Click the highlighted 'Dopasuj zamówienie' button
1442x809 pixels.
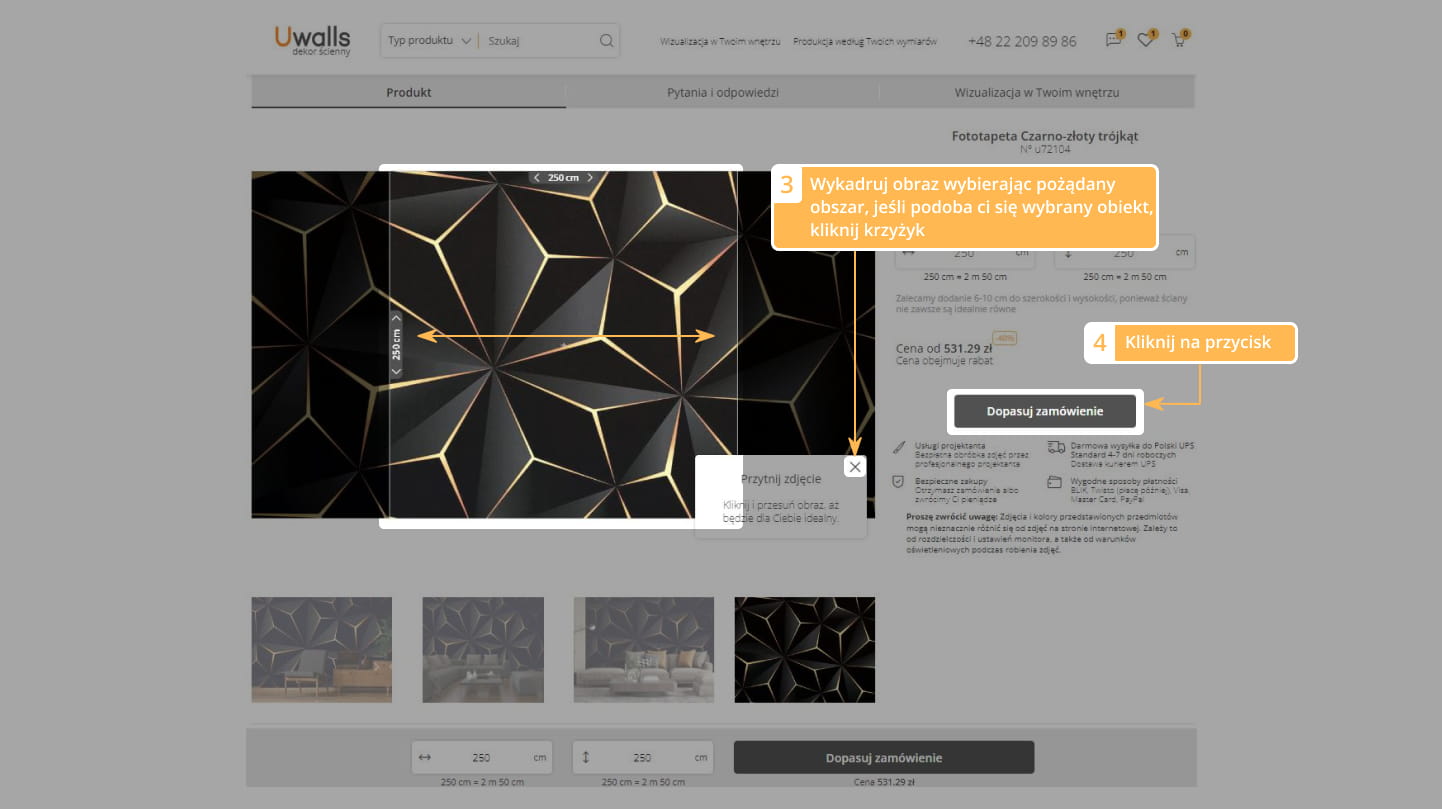[x=1044, y=411]
